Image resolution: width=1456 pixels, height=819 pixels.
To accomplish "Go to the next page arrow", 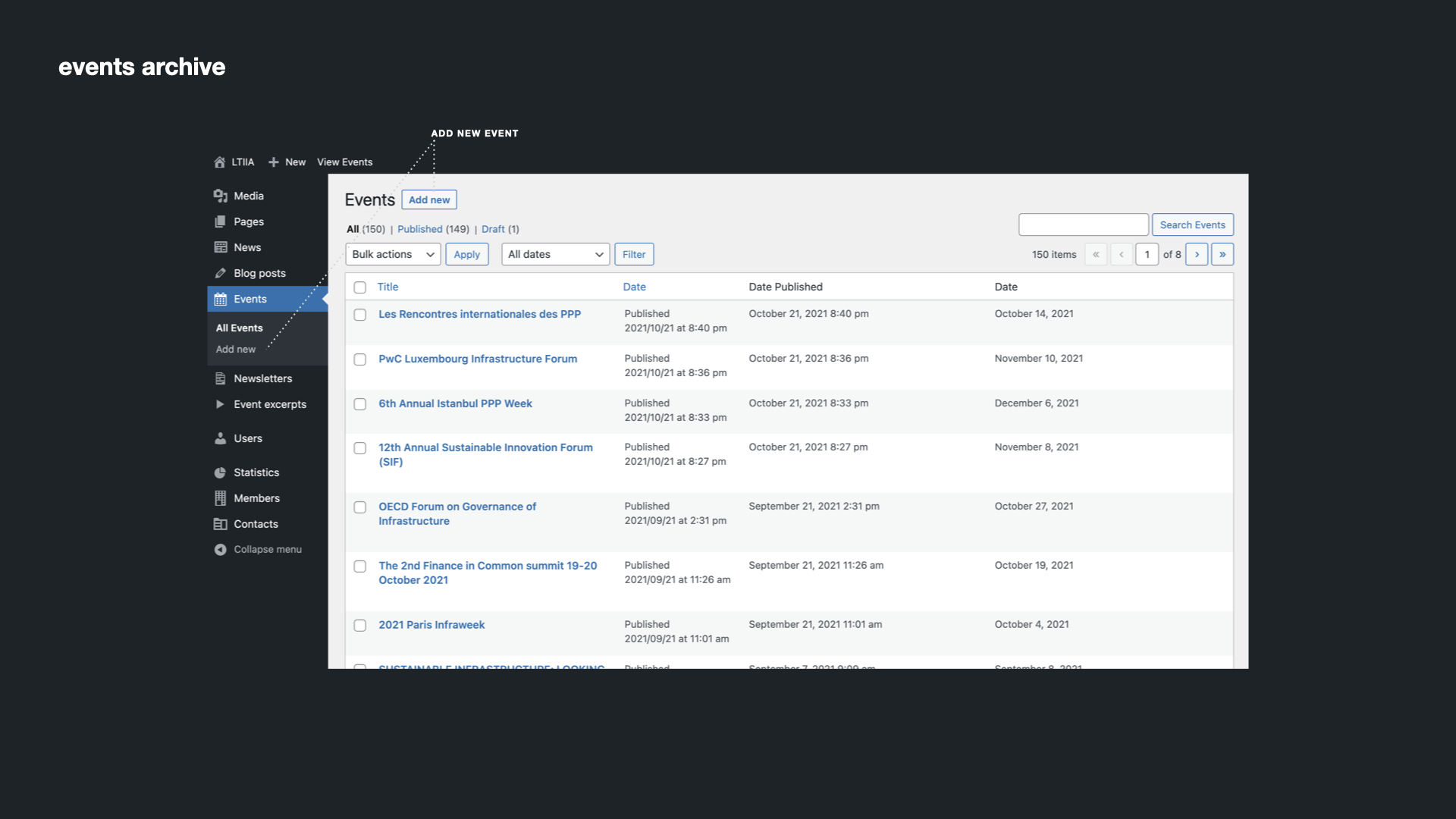I will [1197, 255].
